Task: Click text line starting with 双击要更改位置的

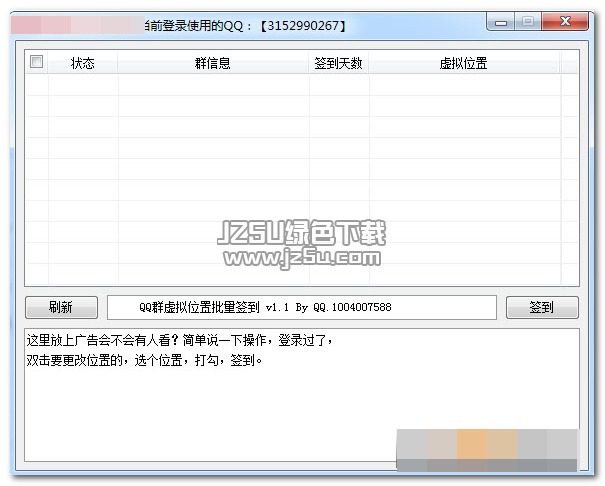Action: tap(144, 360)
